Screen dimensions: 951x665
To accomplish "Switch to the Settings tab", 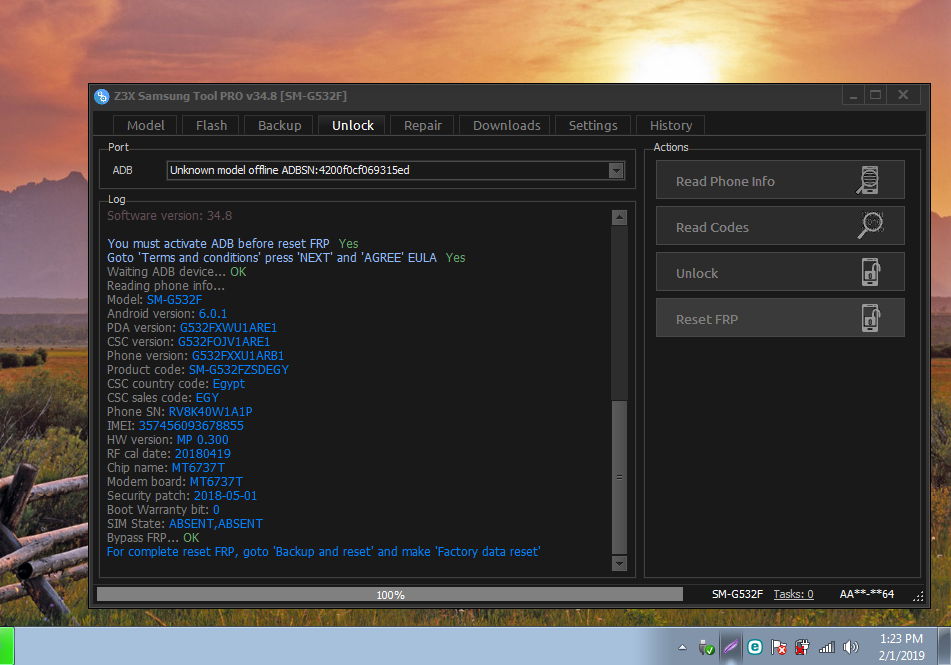I will coord(593,125).
